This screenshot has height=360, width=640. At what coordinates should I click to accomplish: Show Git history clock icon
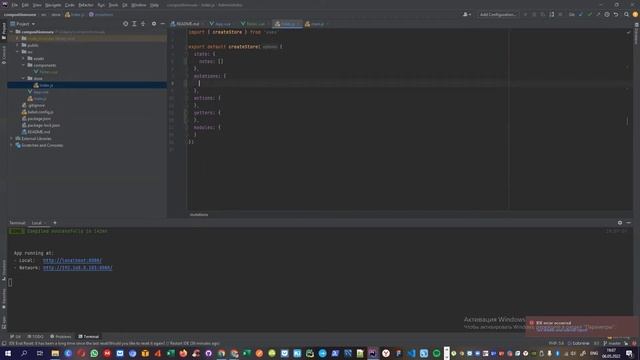[607, 14]
